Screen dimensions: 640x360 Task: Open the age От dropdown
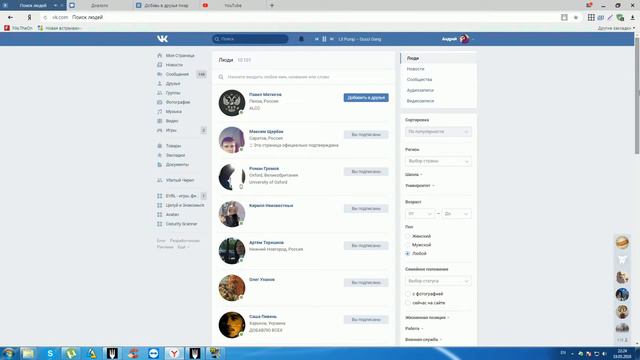click(420, 213)
